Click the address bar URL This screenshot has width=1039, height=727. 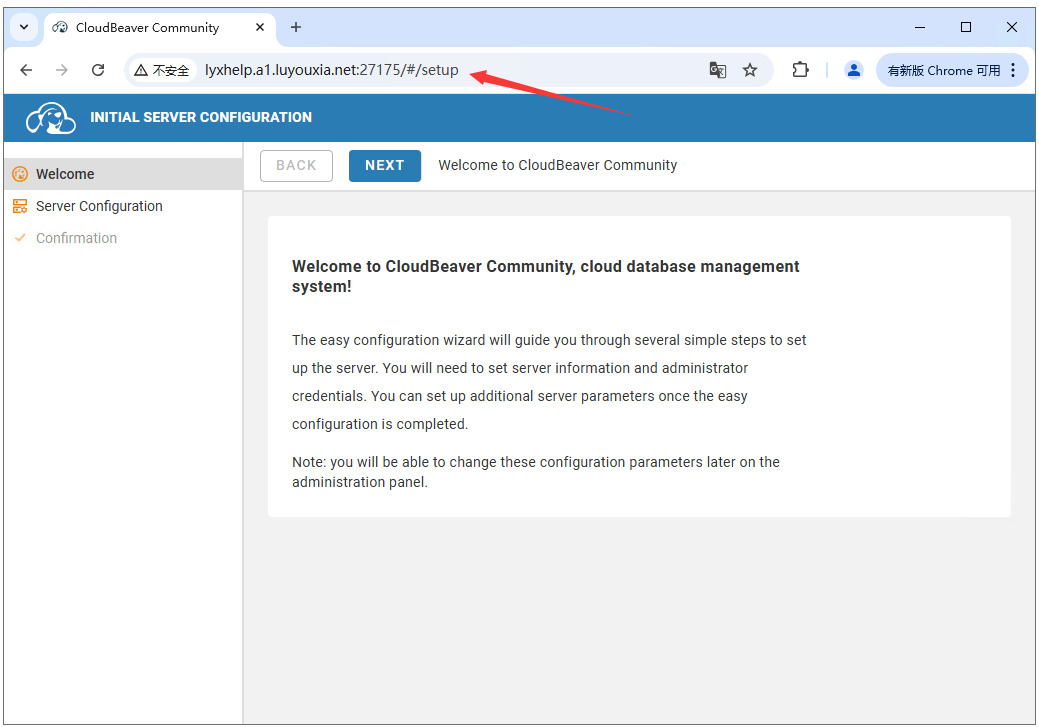coord(331,70)
